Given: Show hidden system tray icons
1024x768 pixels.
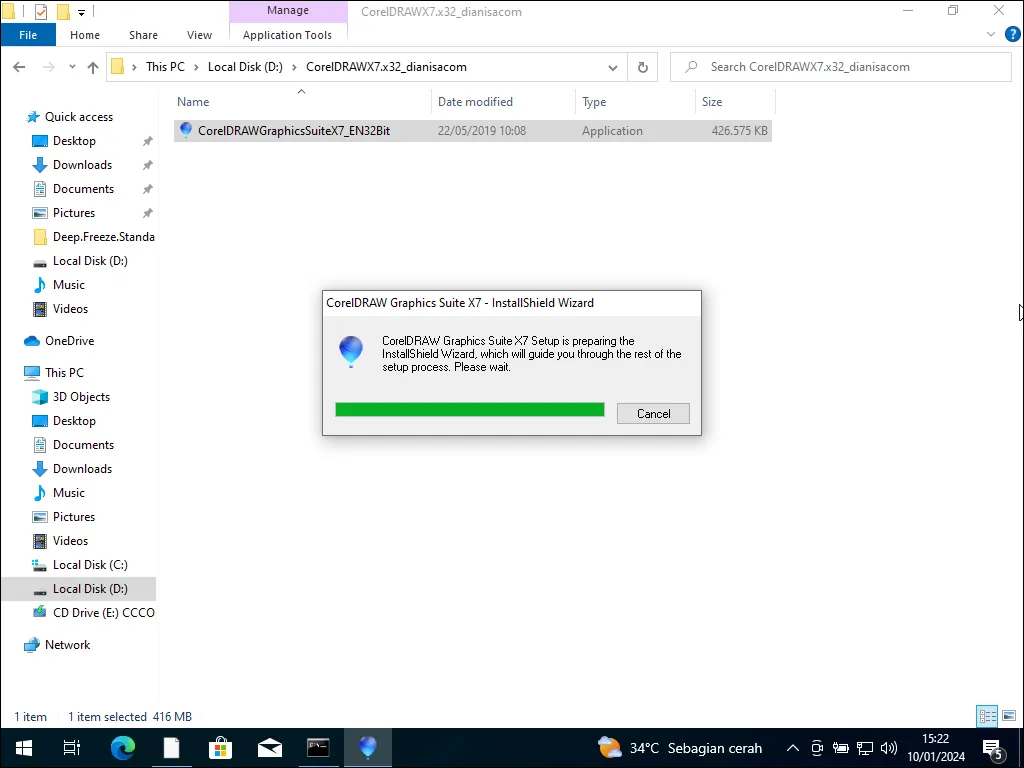Looking at the screenshot, I should 792,748.
